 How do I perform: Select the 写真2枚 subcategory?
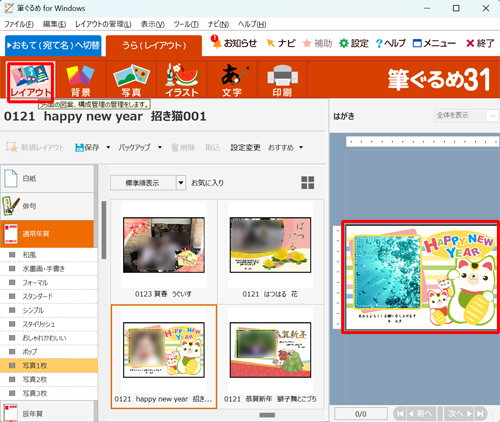point(49,379)
